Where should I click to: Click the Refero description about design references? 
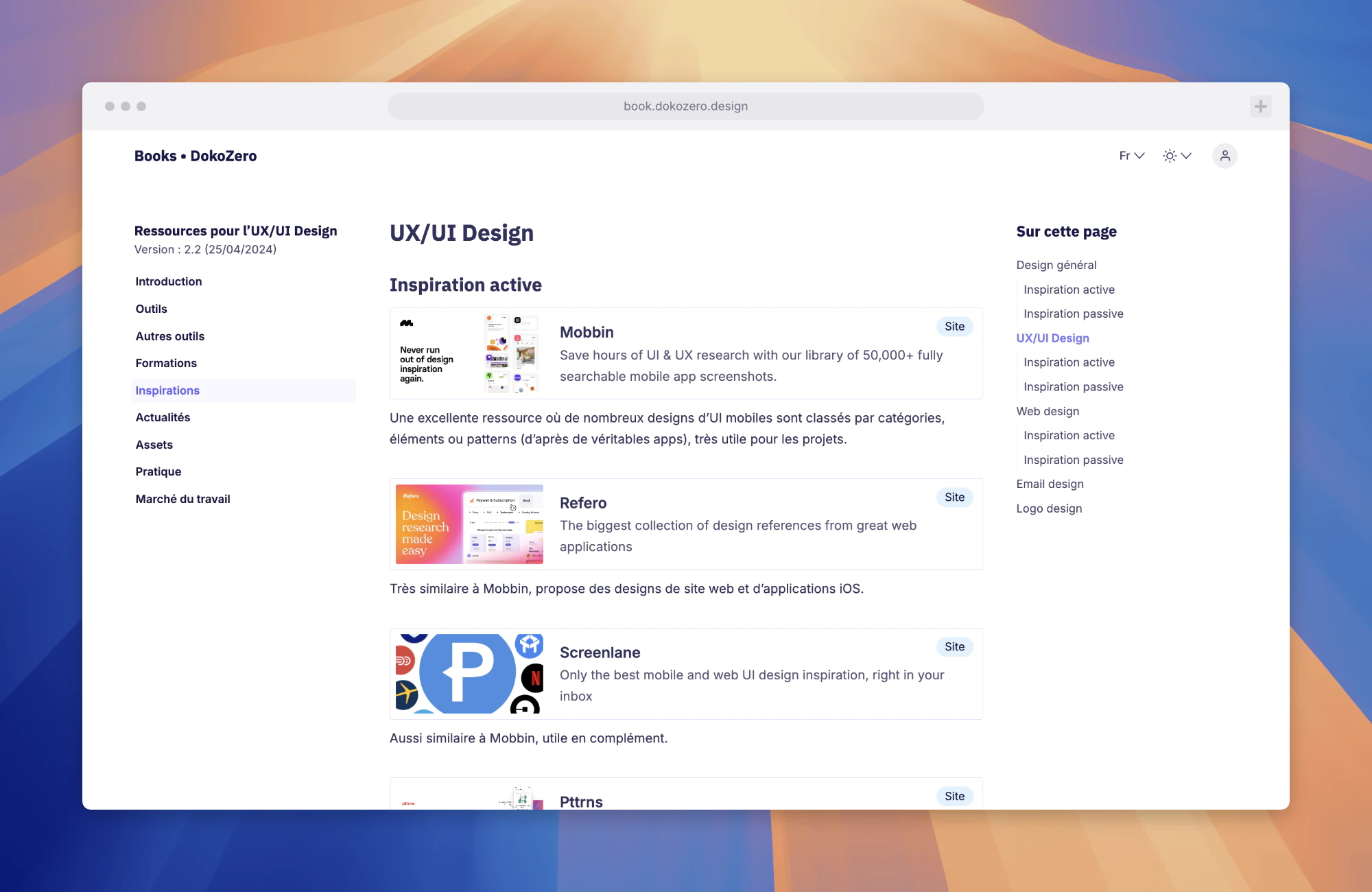738,536
